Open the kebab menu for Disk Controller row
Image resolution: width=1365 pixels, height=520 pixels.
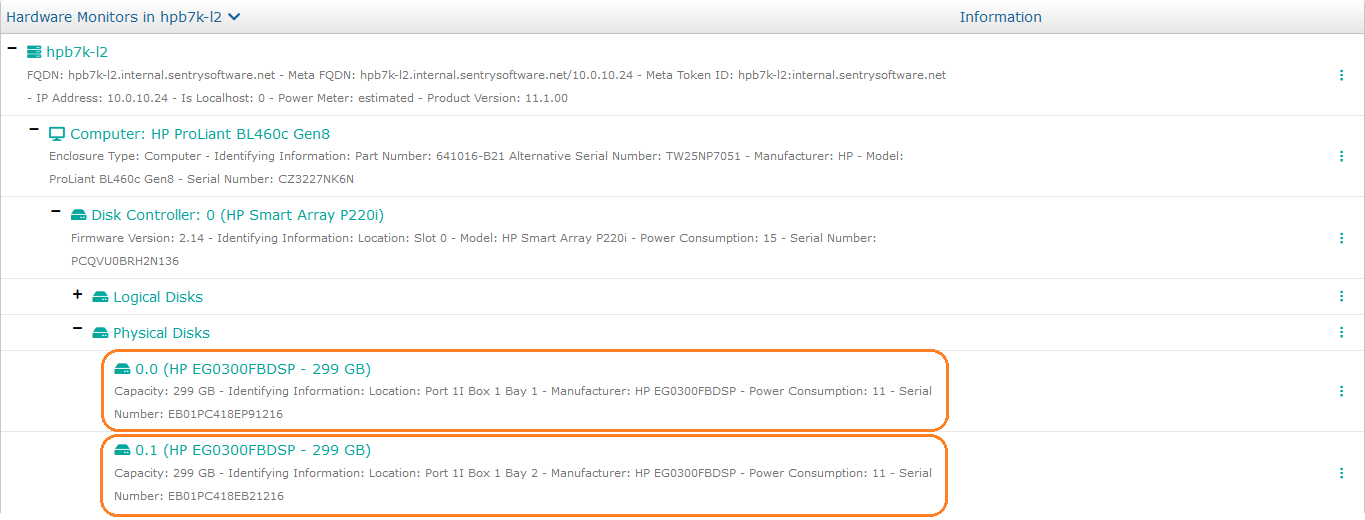(1341, 238)
